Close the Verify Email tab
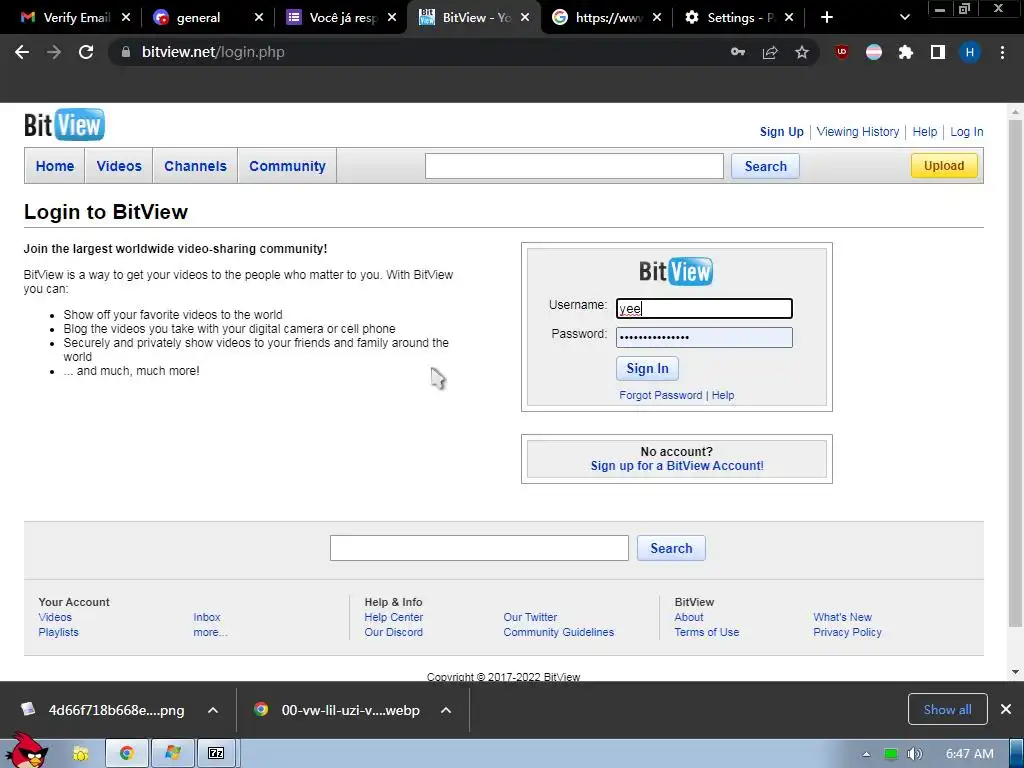The width and height of the screenshot is (1024, 768). [x=126, y=18]
